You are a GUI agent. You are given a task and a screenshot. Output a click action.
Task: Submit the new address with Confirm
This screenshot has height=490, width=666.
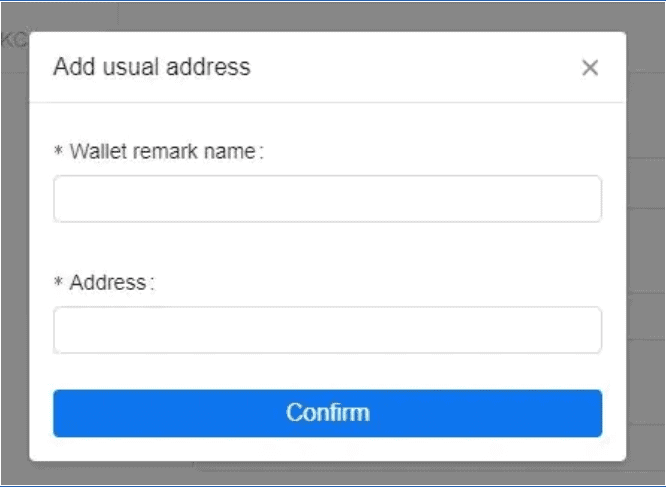click(327, 413)
